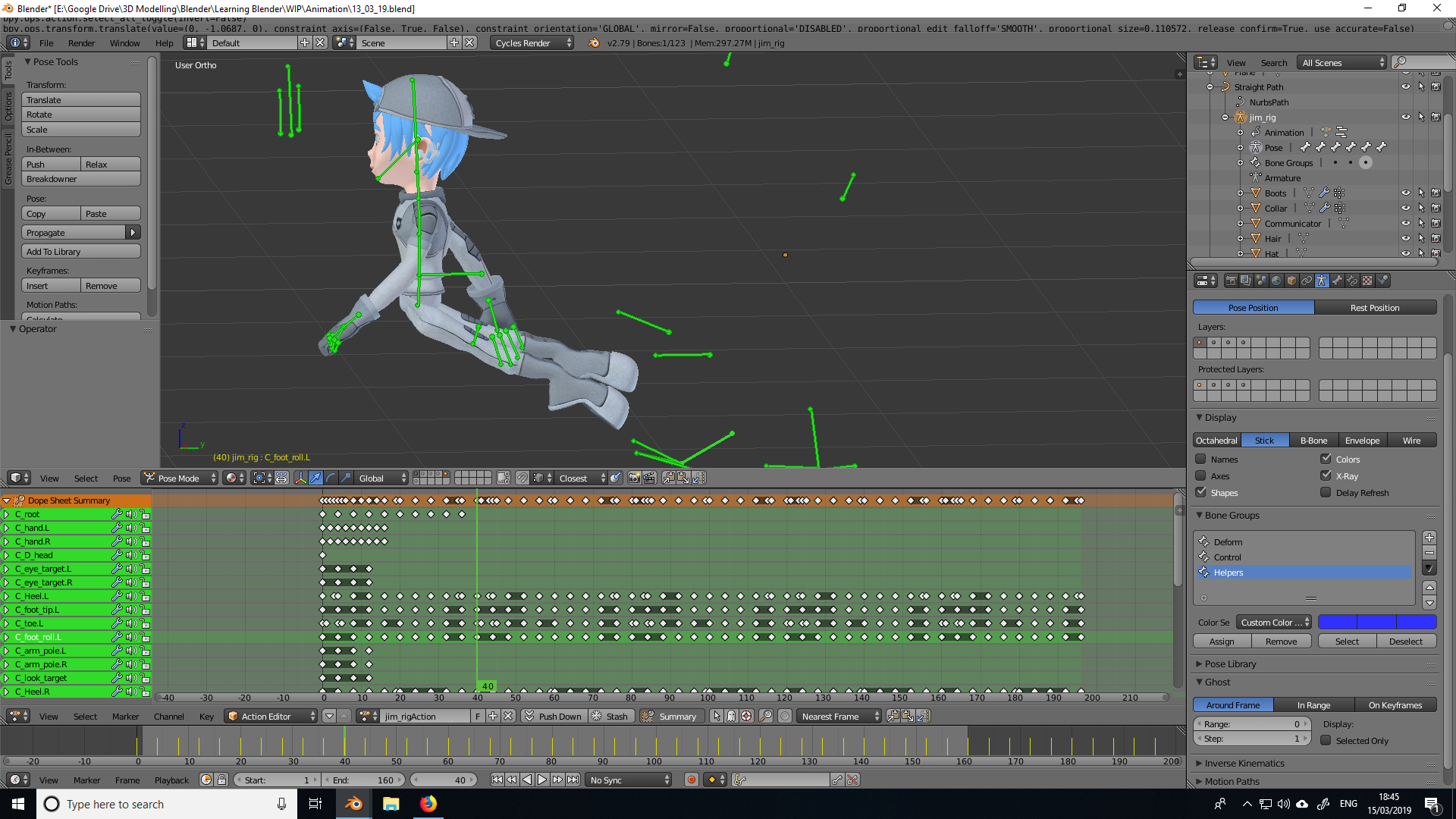Image resolution: width=1456 pixels, height=819 pixels.
Task: Open the Object Constraints chain icon
Action: pos(1307,281)
